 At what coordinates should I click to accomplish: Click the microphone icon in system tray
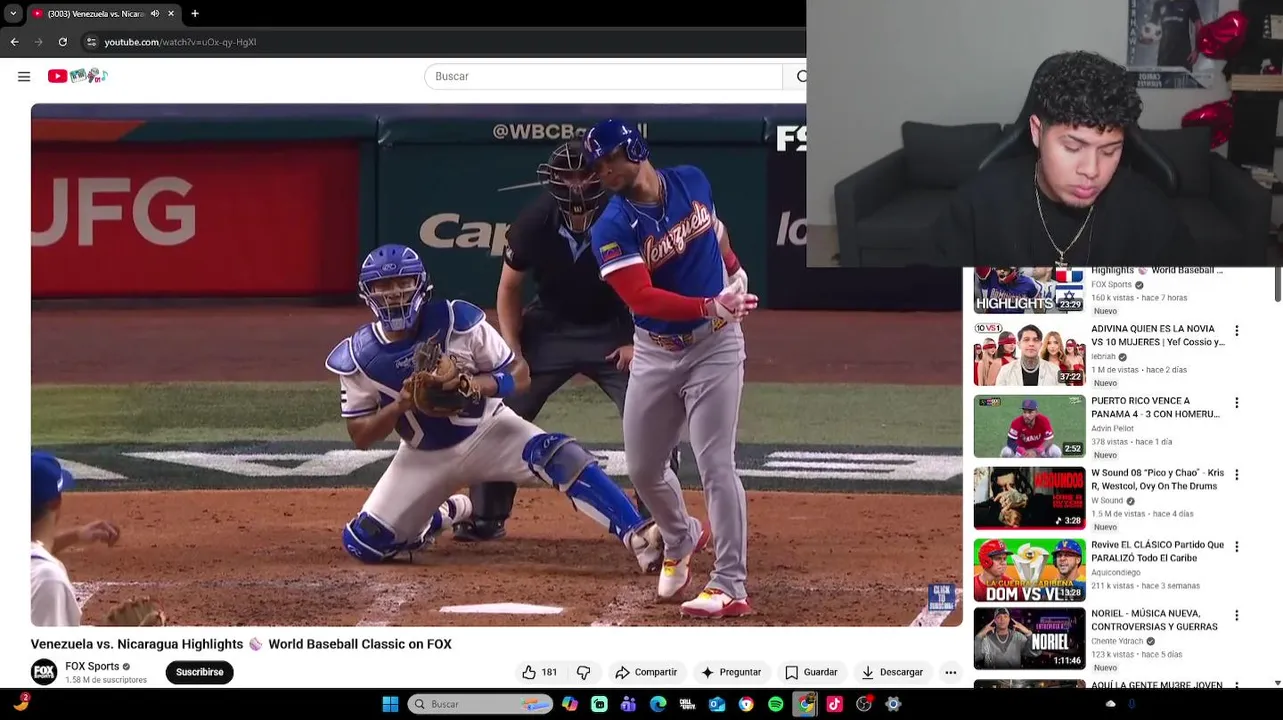[x=1132, y=704]
